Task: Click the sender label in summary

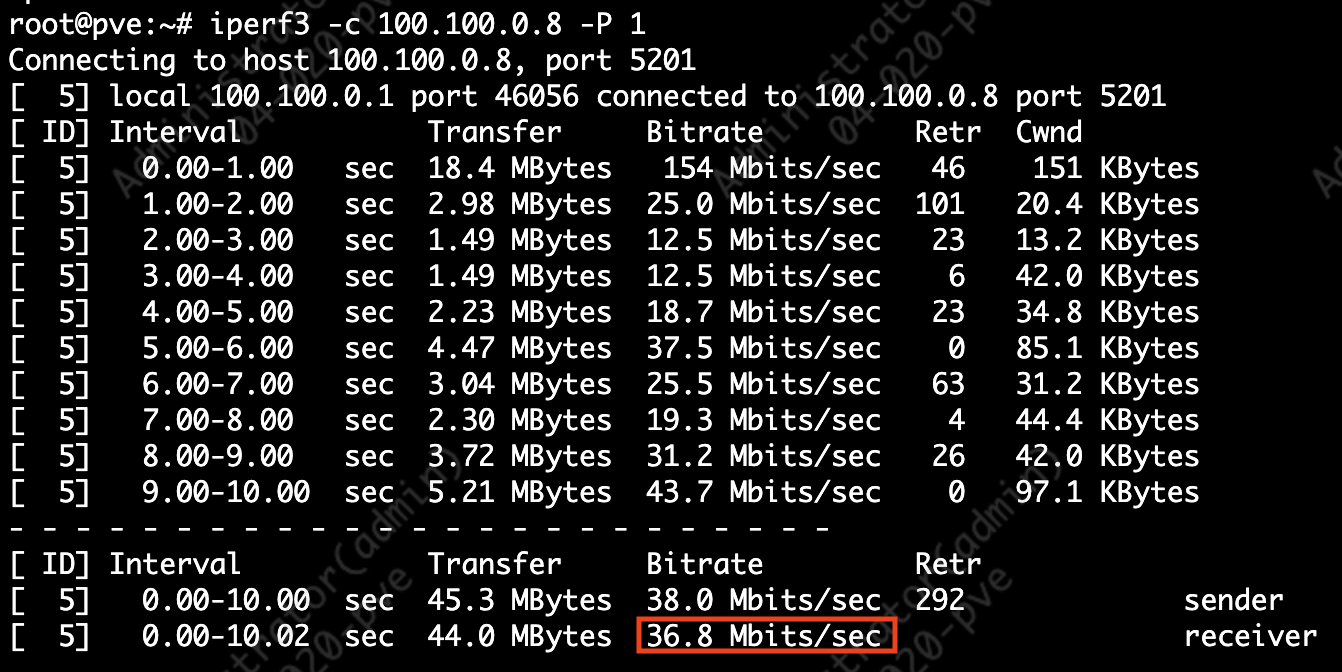Action: [x=1233, y=600]
